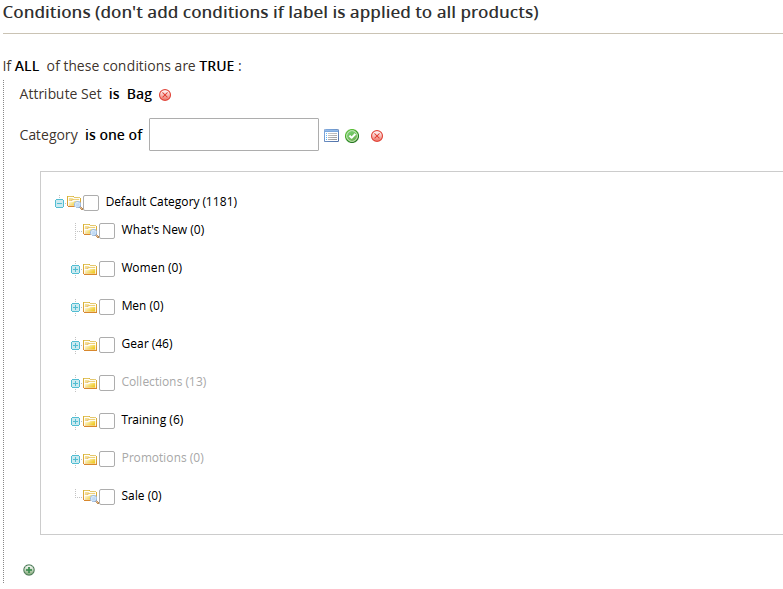Add new condition with green plus icon
The height and width of the screenshot is (589, 783).
29,570
